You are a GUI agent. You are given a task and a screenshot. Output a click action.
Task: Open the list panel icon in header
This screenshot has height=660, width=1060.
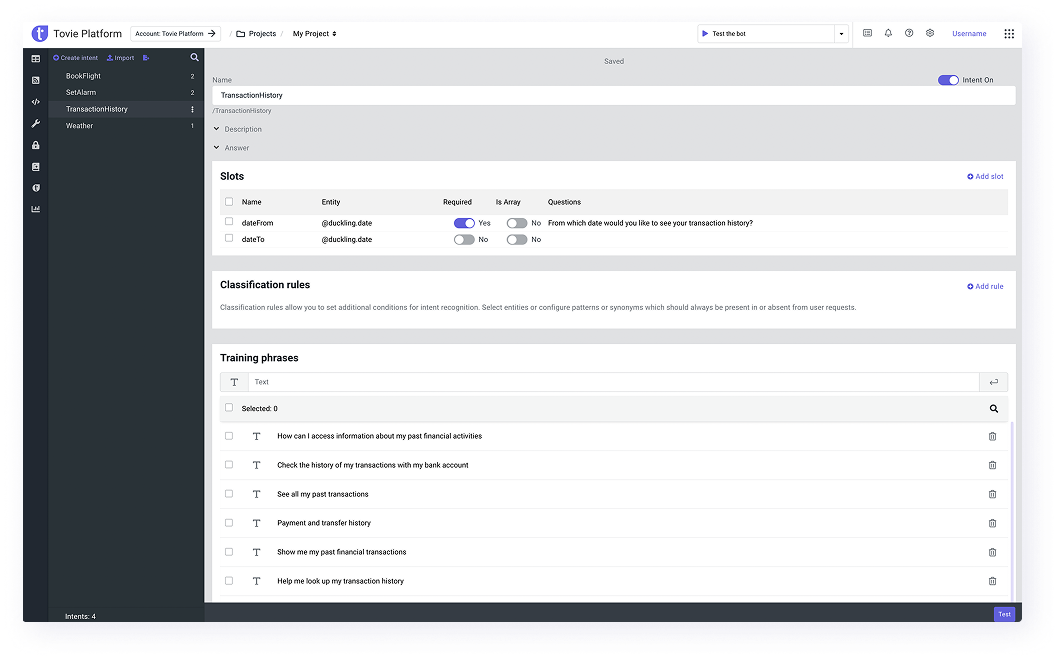867,33
